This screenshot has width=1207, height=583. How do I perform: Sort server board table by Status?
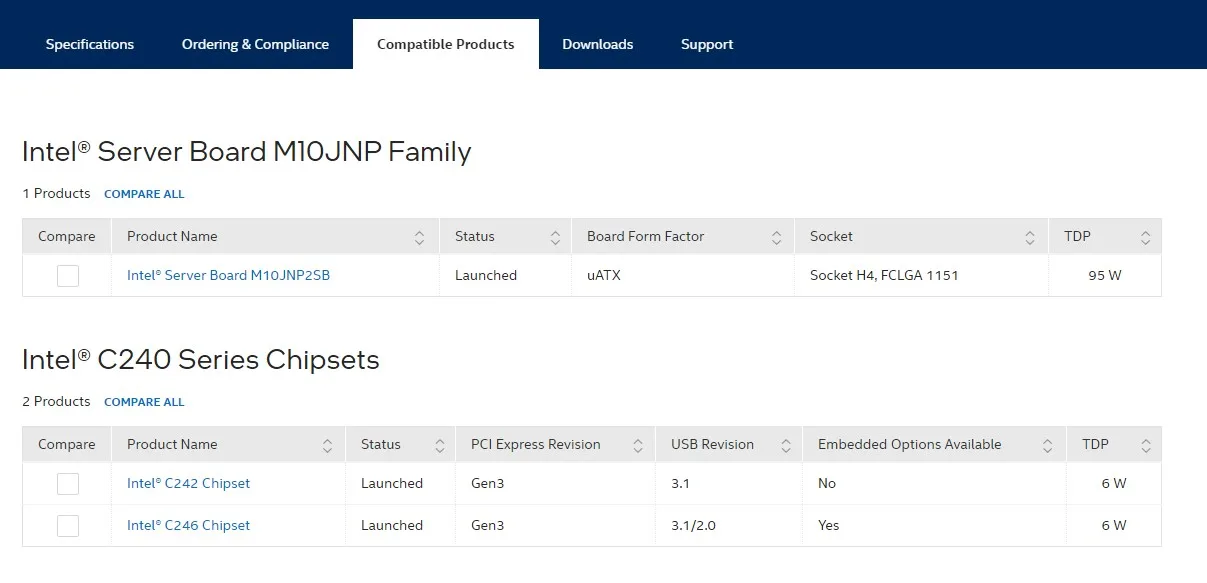click(555, 237)
